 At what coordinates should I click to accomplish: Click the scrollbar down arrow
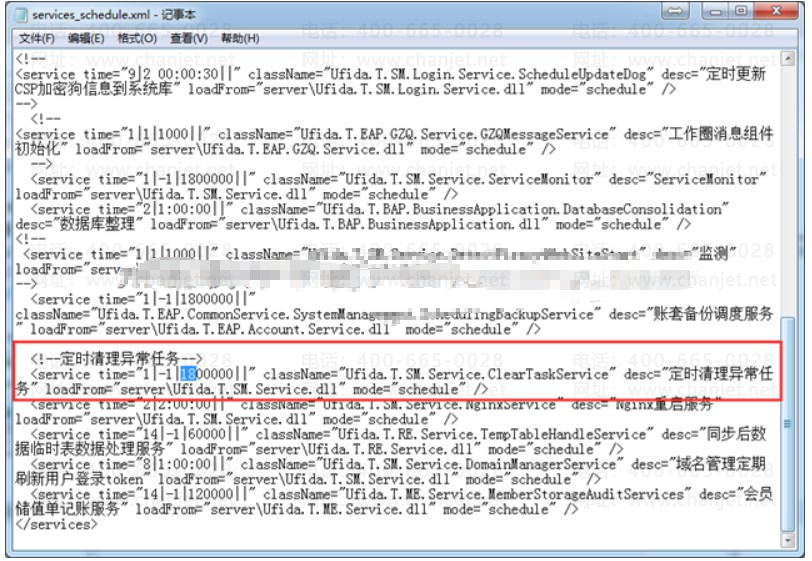pyautogui.click(x=788, y=540)
